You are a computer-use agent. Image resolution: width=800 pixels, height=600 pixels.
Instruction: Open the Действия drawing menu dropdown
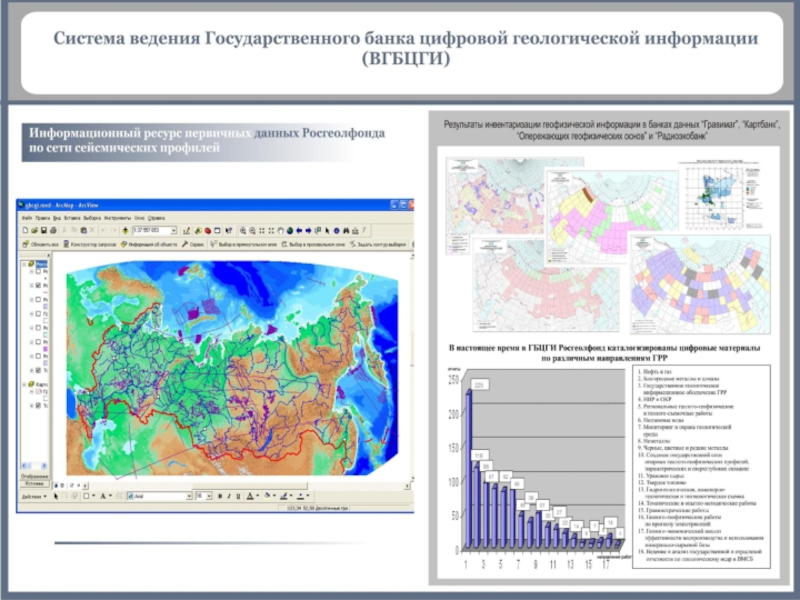click(34, 496)
